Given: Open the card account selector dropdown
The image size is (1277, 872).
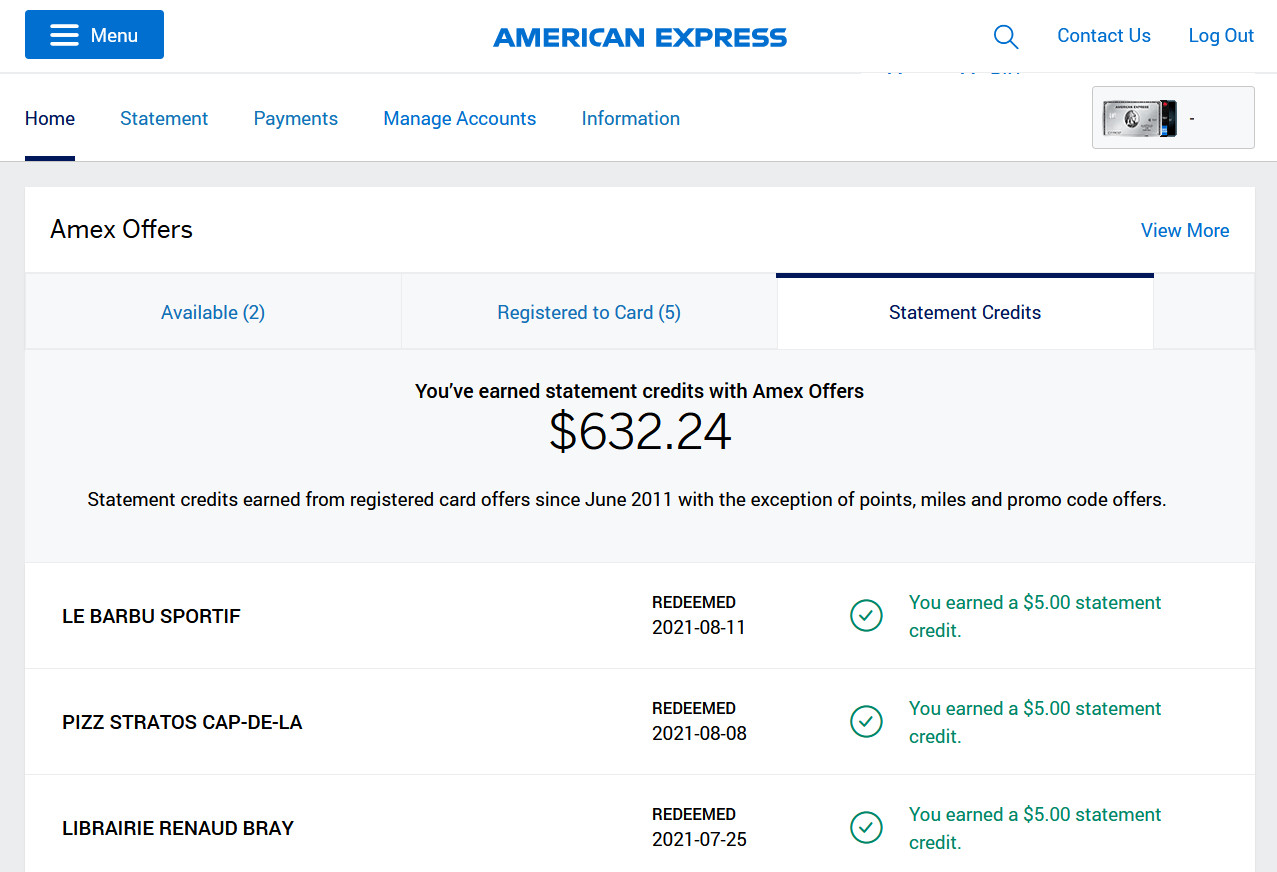Looking at the screenshot, I should (x=1173, y=118).
